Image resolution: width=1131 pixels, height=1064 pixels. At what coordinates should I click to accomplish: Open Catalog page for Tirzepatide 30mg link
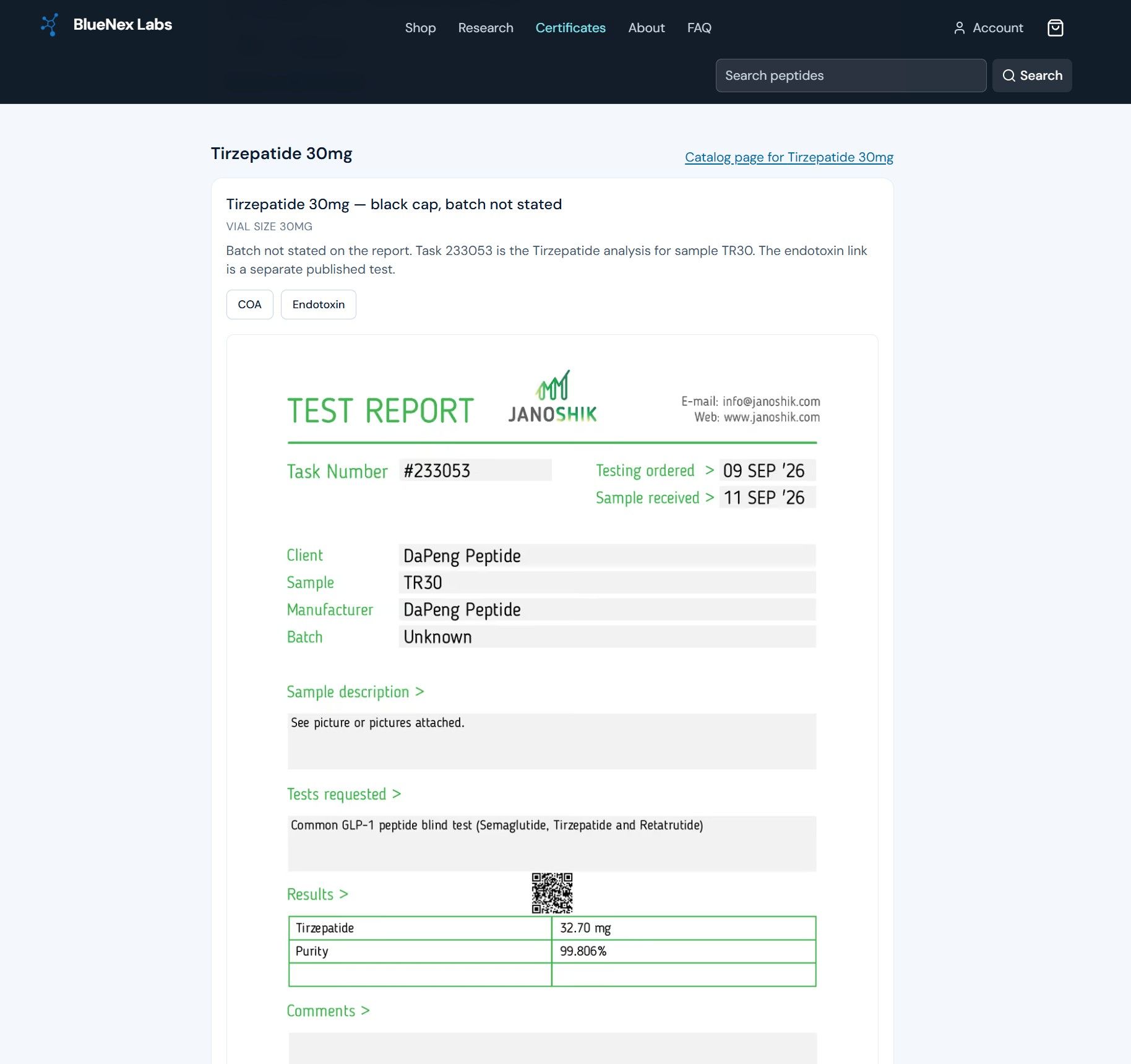pyautogui.click(x=789, y=157)
